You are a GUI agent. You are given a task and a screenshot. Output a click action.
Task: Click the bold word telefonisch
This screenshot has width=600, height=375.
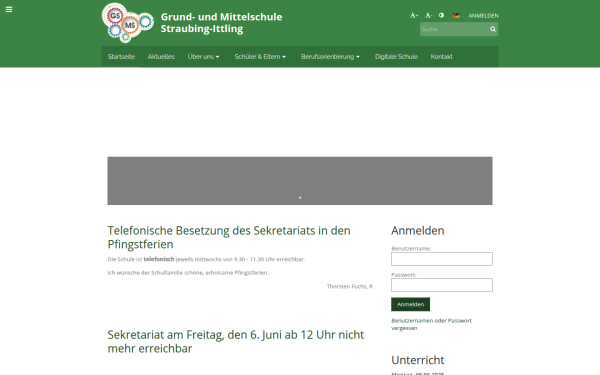click(x=159, y=259)
